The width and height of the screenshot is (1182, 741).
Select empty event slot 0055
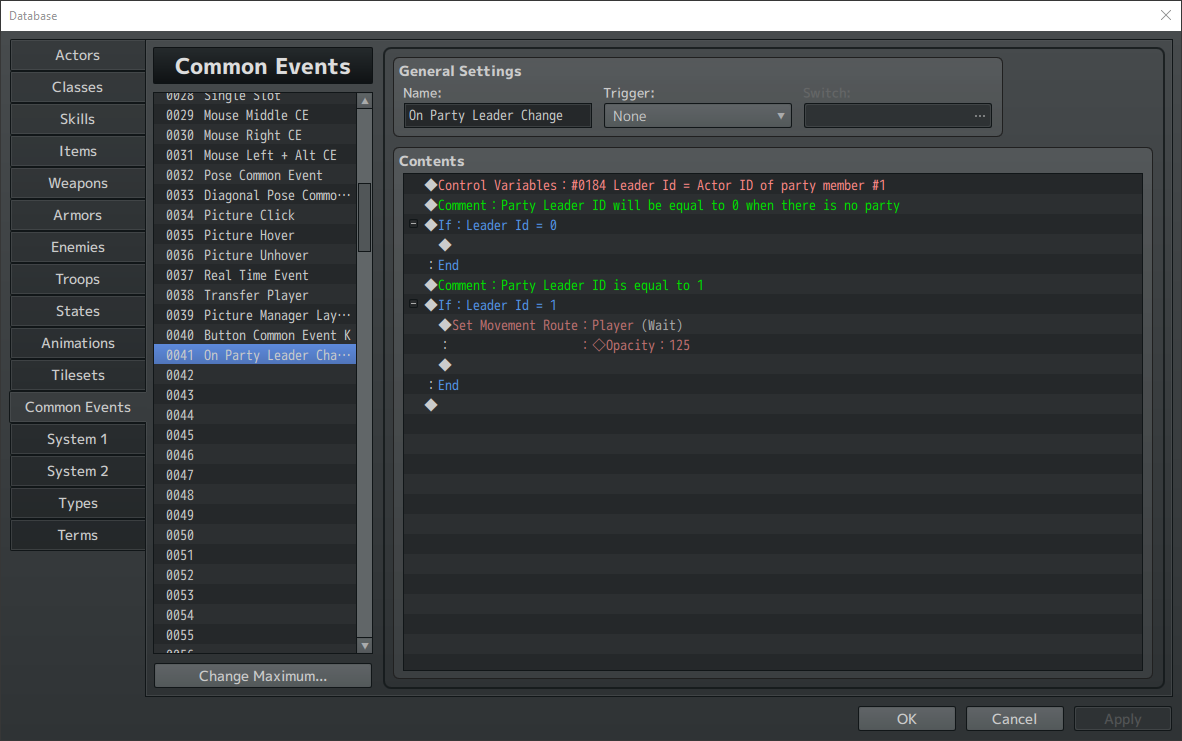point(255,635)
